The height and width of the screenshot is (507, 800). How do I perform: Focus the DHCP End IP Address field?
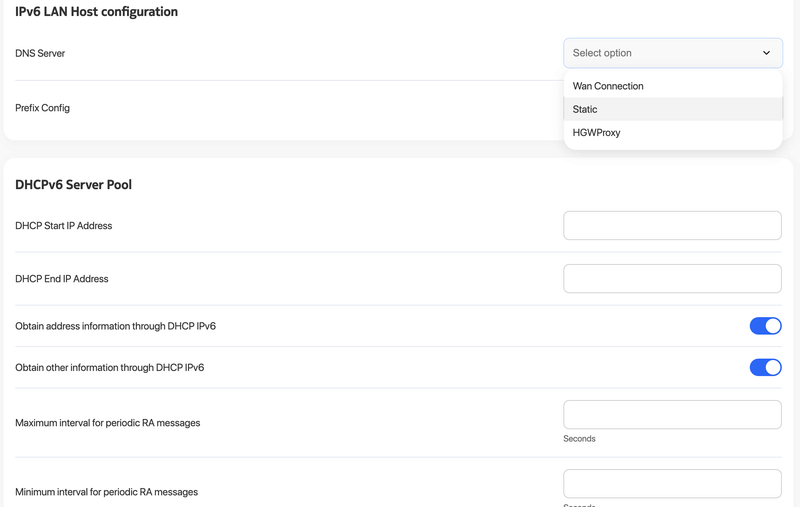[672, 278]
